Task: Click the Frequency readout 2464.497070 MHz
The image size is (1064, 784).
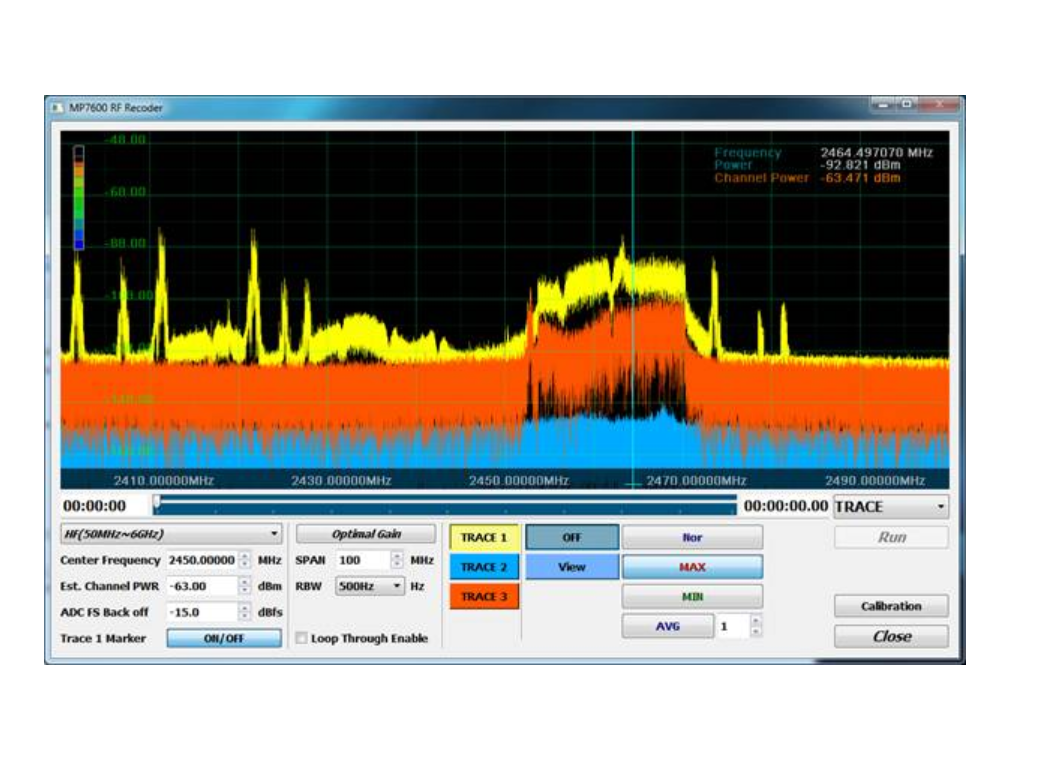Action: click(876, 153)
